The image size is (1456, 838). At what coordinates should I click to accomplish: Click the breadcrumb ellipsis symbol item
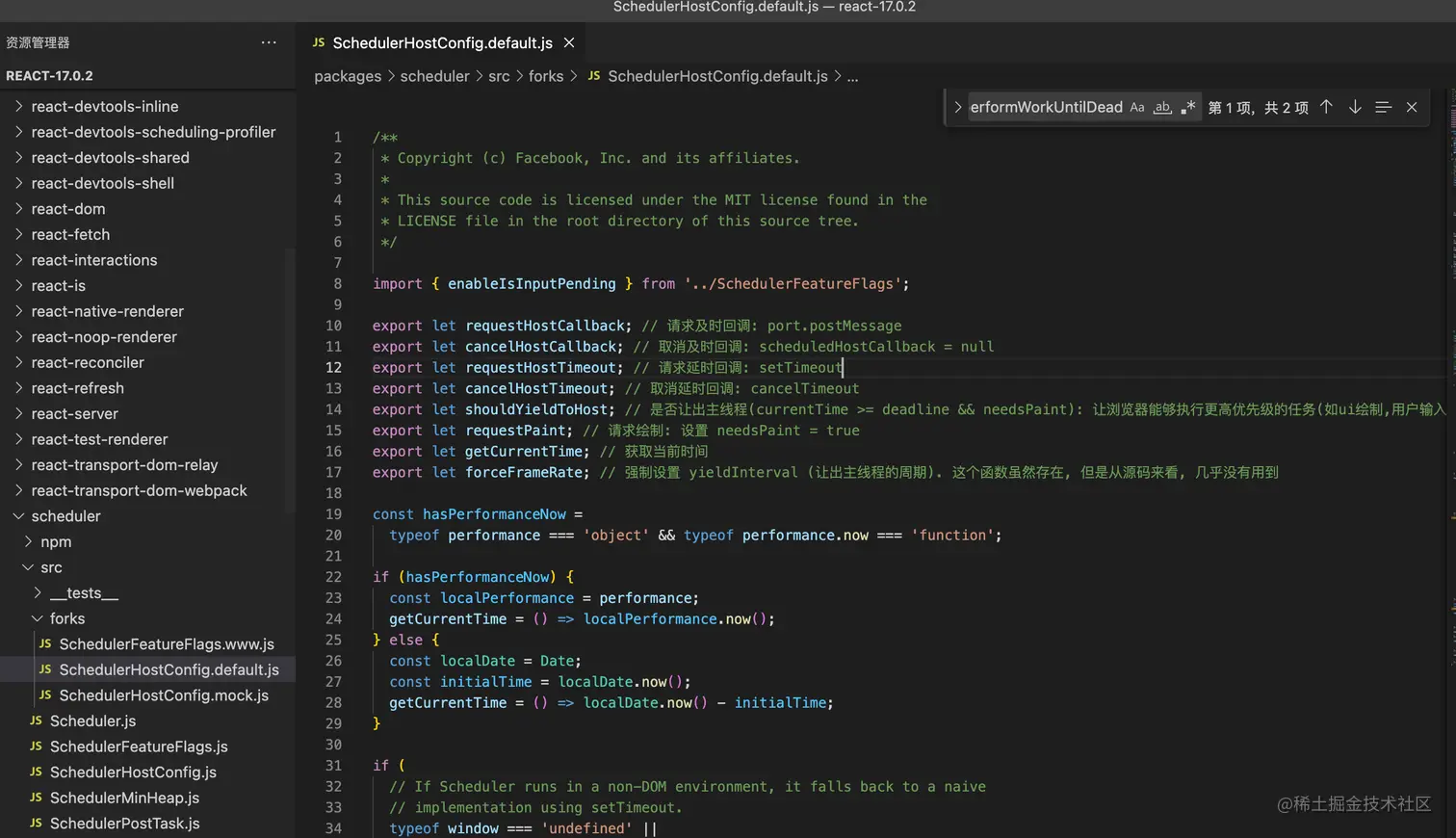coord(852,76)
